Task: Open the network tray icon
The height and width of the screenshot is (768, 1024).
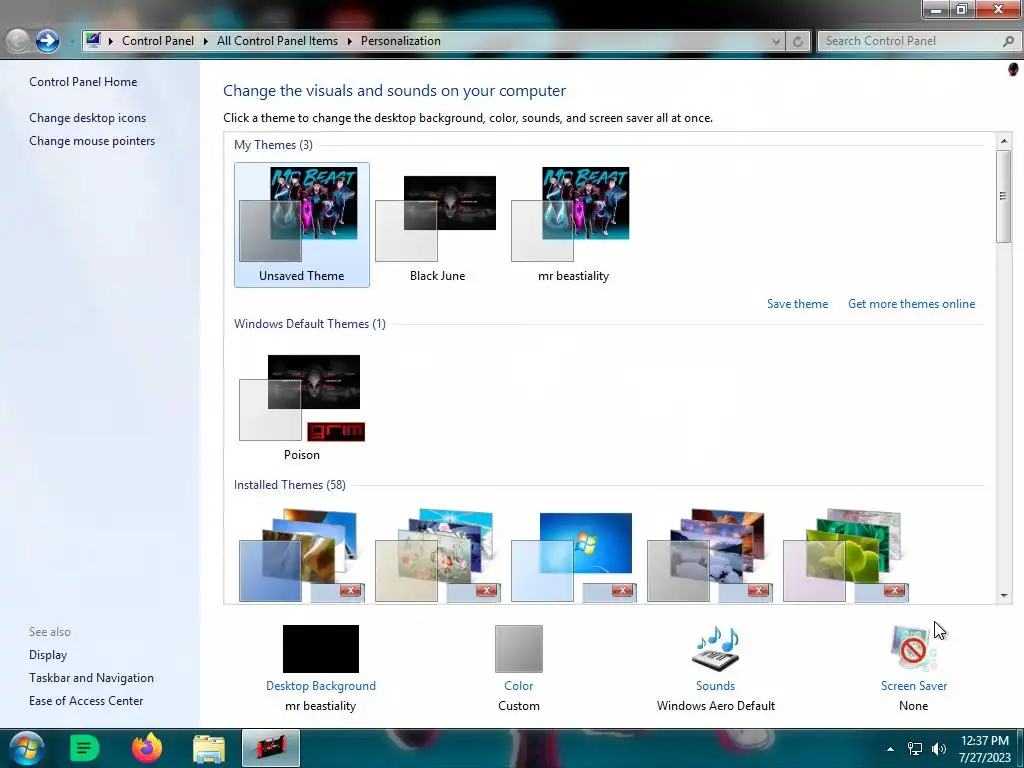Action: tap(915, 749)
